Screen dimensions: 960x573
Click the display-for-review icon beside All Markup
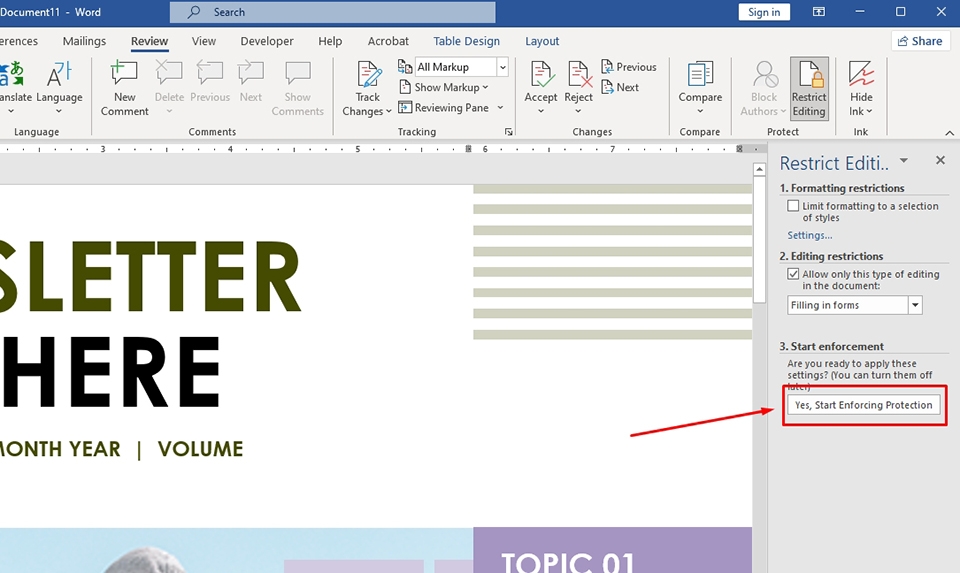click(405, 66)
